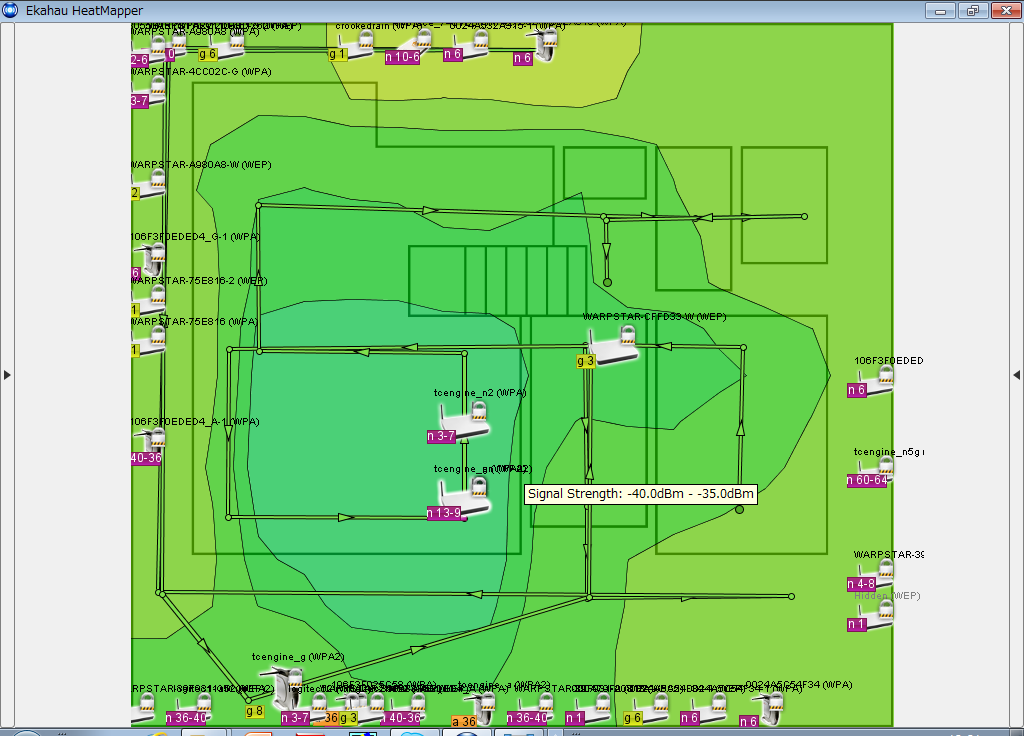Click the Ekahau HeatMapper window title text
1024x736 pixels.
coord(84,10)
